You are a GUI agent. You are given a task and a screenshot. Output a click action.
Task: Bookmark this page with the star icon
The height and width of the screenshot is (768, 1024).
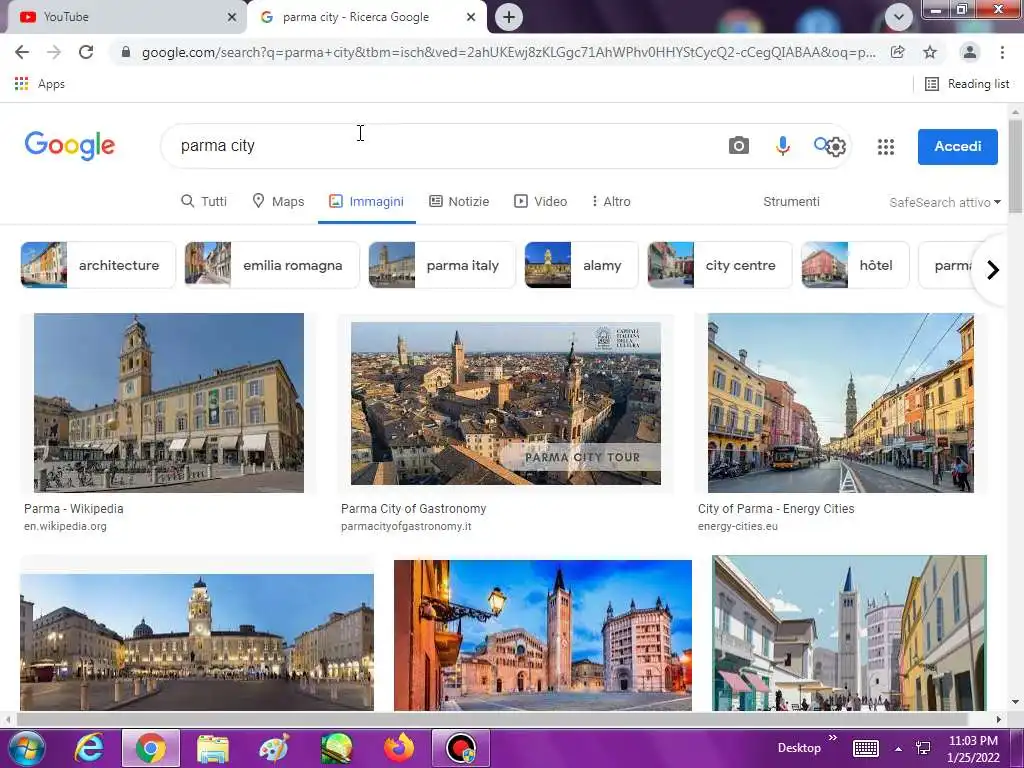(930, 52)
